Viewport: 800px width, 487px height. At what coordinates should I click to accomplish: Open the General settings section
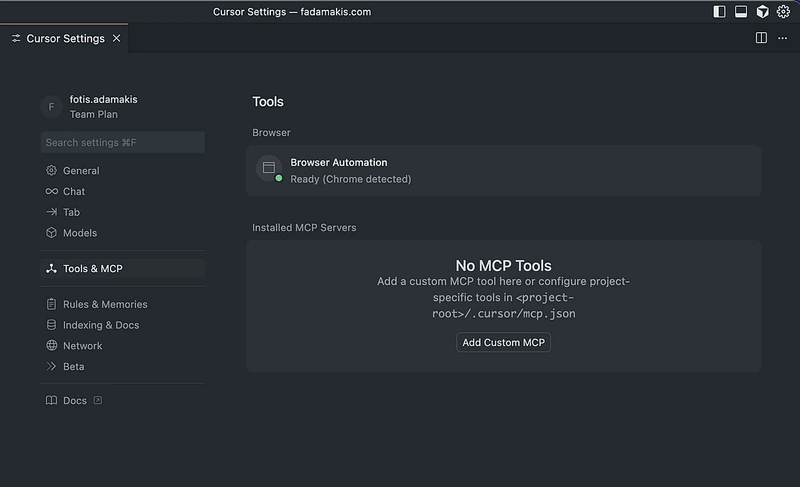[x=122, y=171]
